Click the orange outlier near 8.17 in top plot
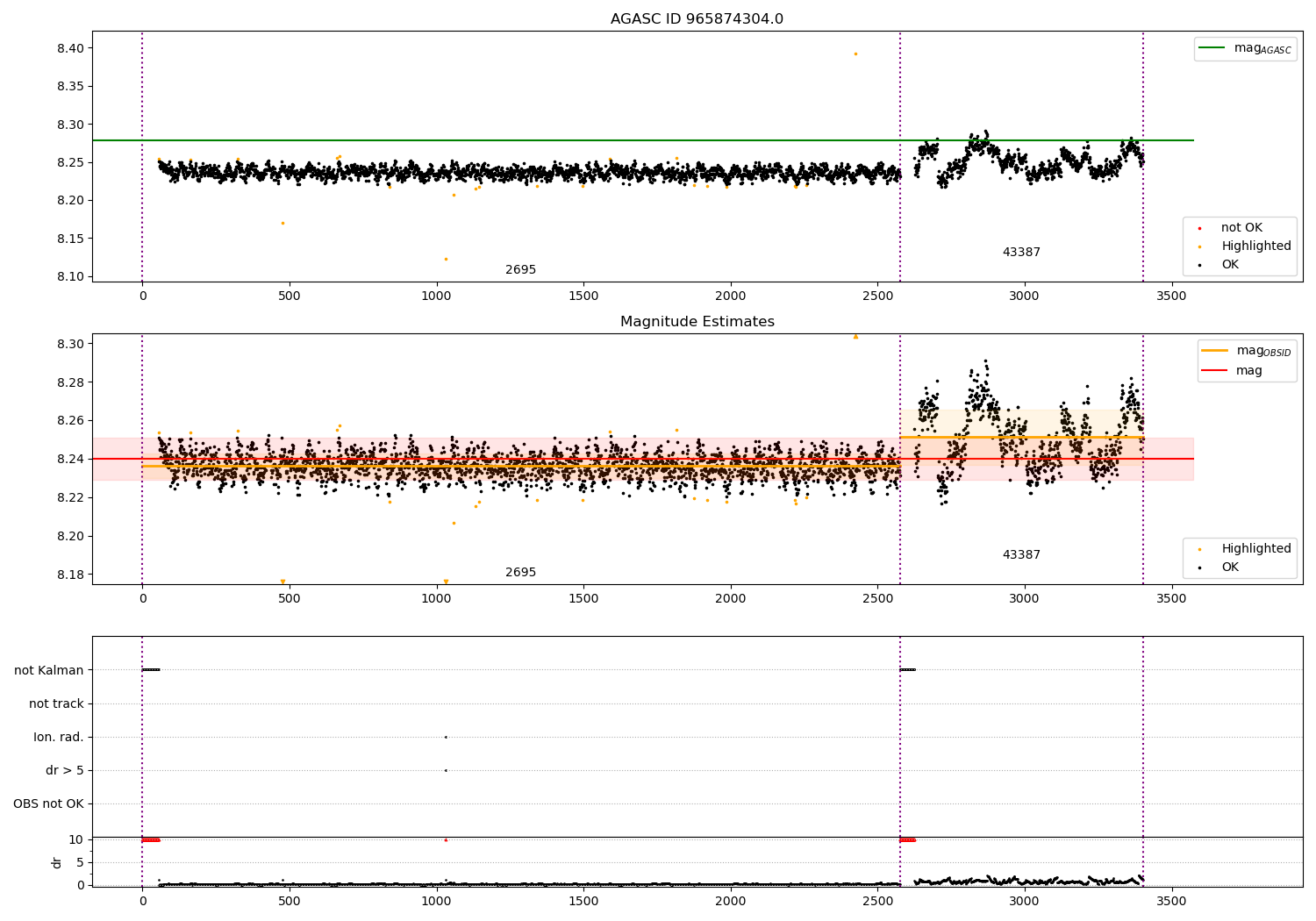Viewport: 1316px width, 921px height. (x=283, y=223)
